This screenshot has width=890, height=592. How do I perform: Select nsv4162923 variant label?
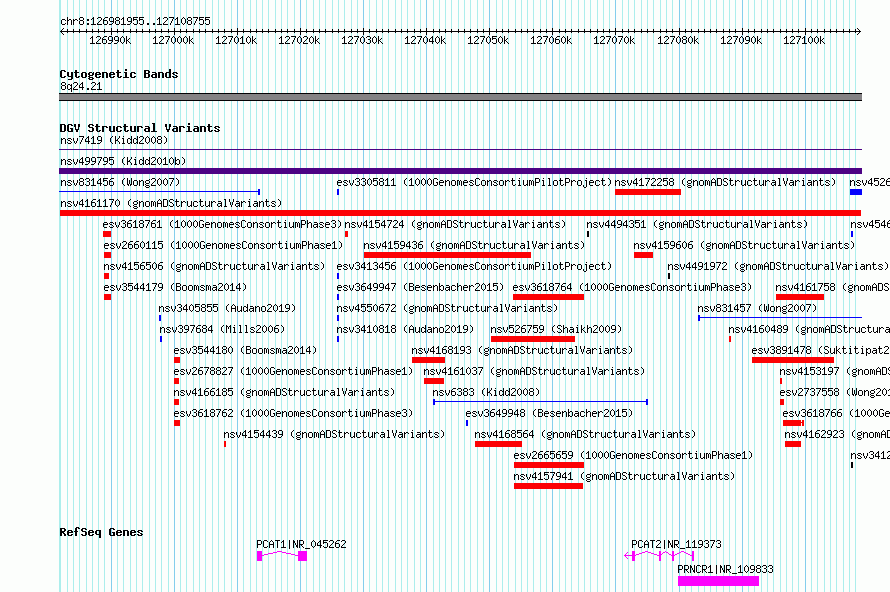point(837,434)
